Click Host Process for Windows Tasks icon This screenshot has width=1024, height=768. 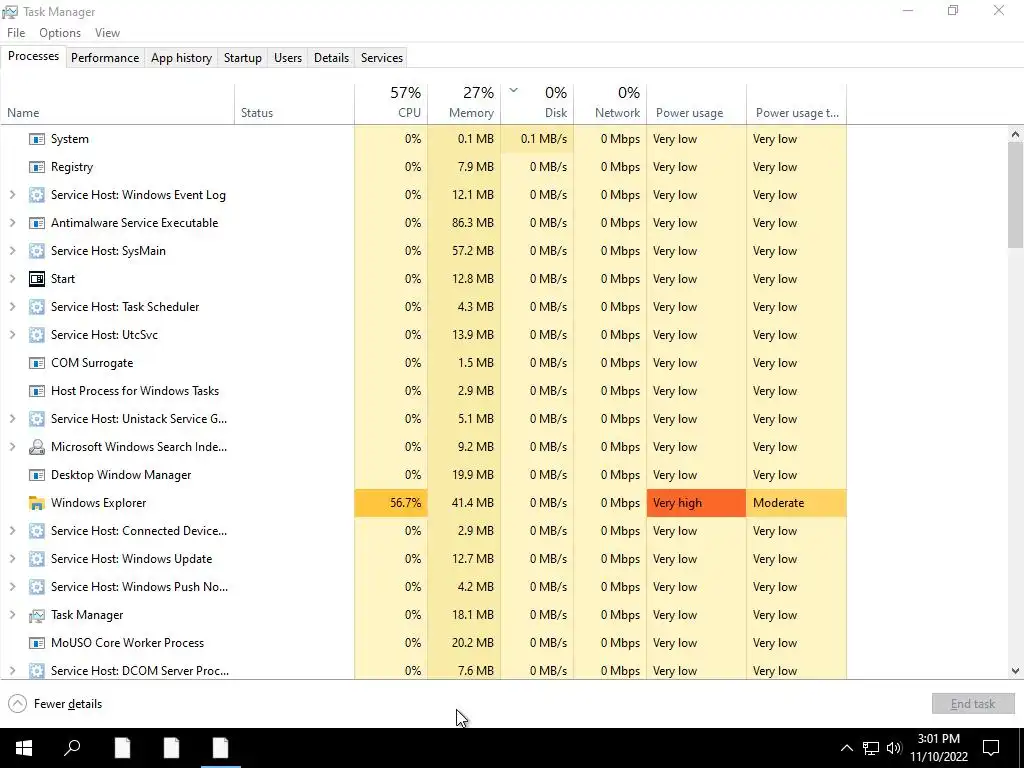(x=37, y=391)
